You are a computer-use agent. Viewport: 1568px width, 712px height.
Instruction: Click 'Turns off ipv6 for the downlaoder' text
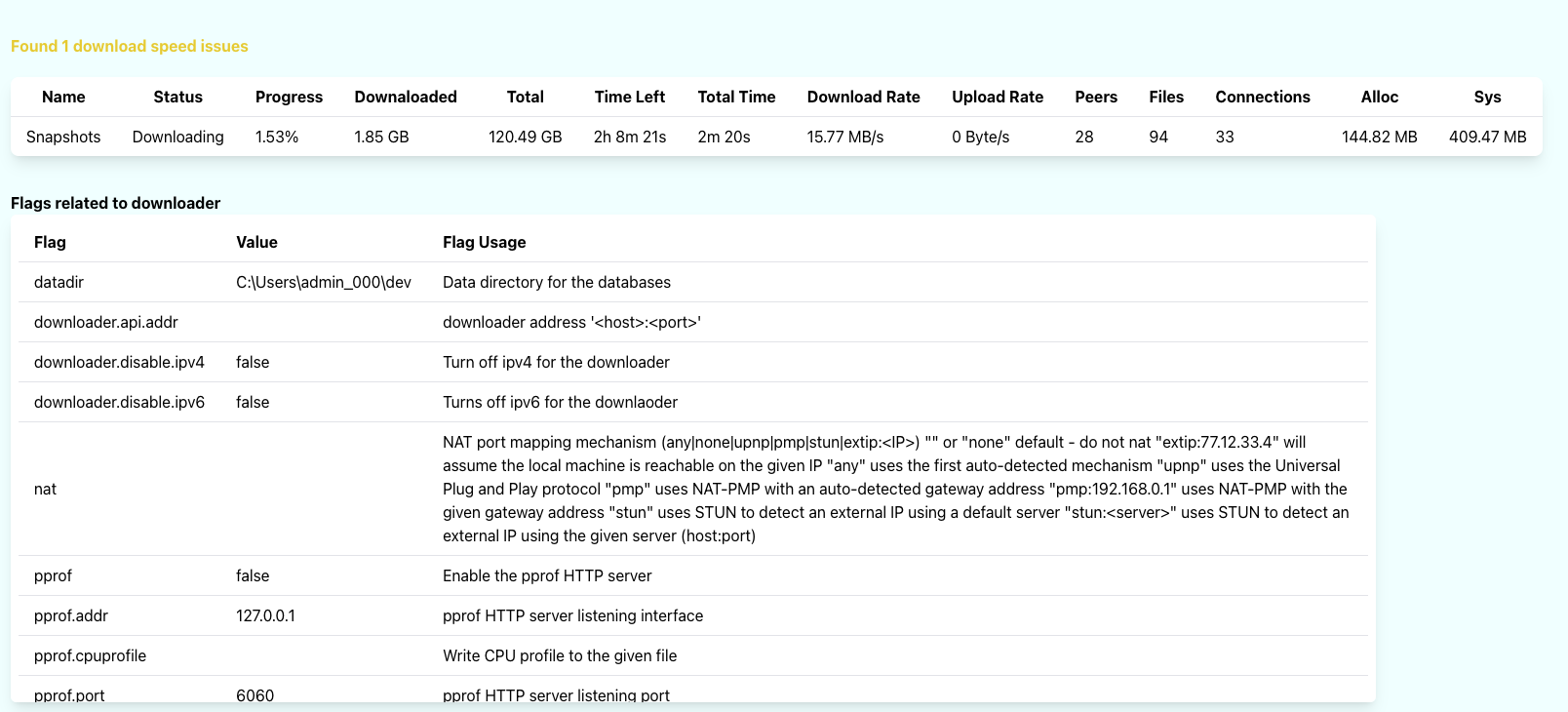(x=560, y=402)
